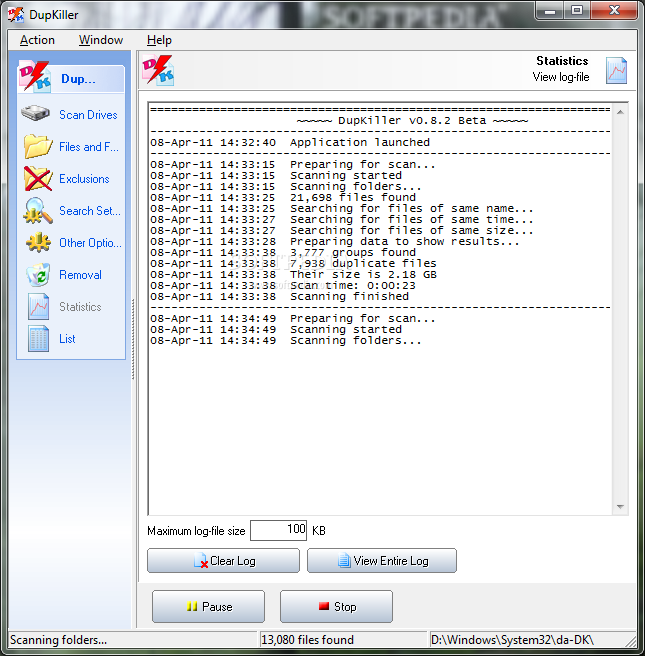The image size is (645, 656).
Task: Open the Help menu
Action: (x=159, y=40)
